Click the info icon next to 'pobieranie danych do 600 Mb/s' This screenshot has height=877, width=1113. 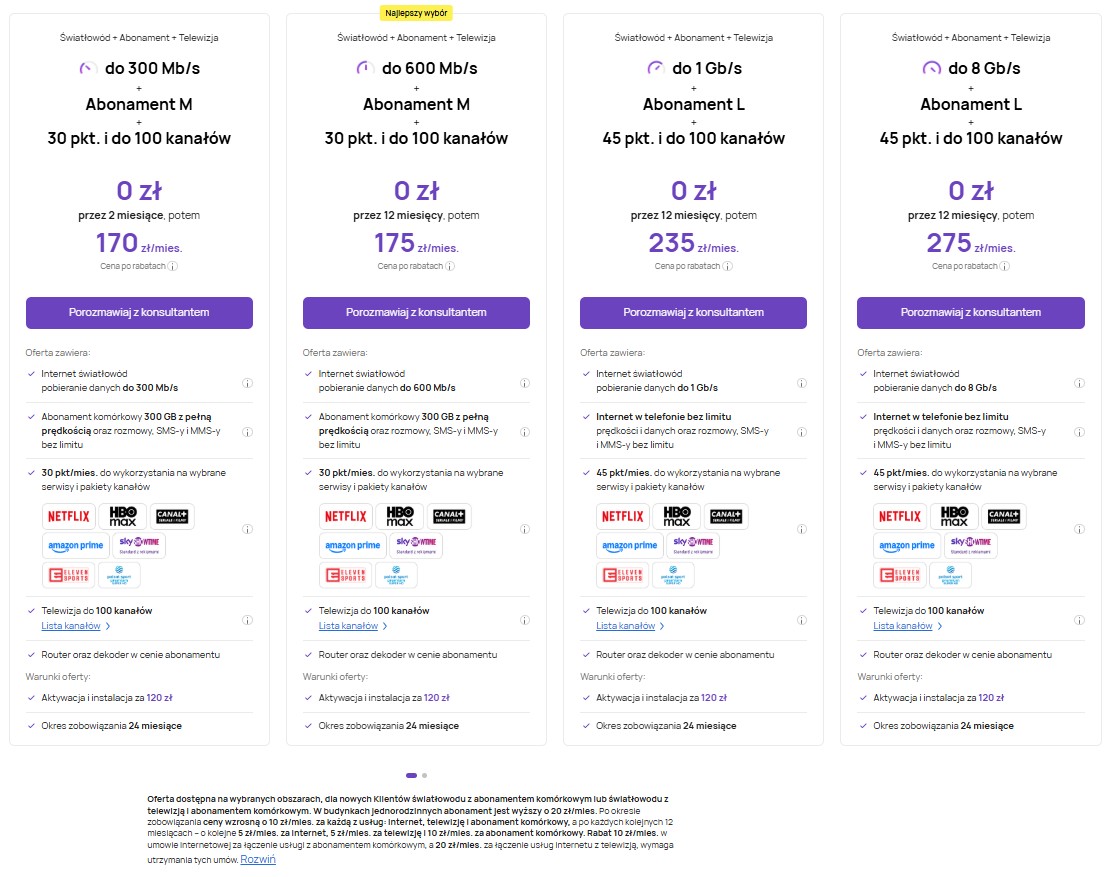click(524, 383)
